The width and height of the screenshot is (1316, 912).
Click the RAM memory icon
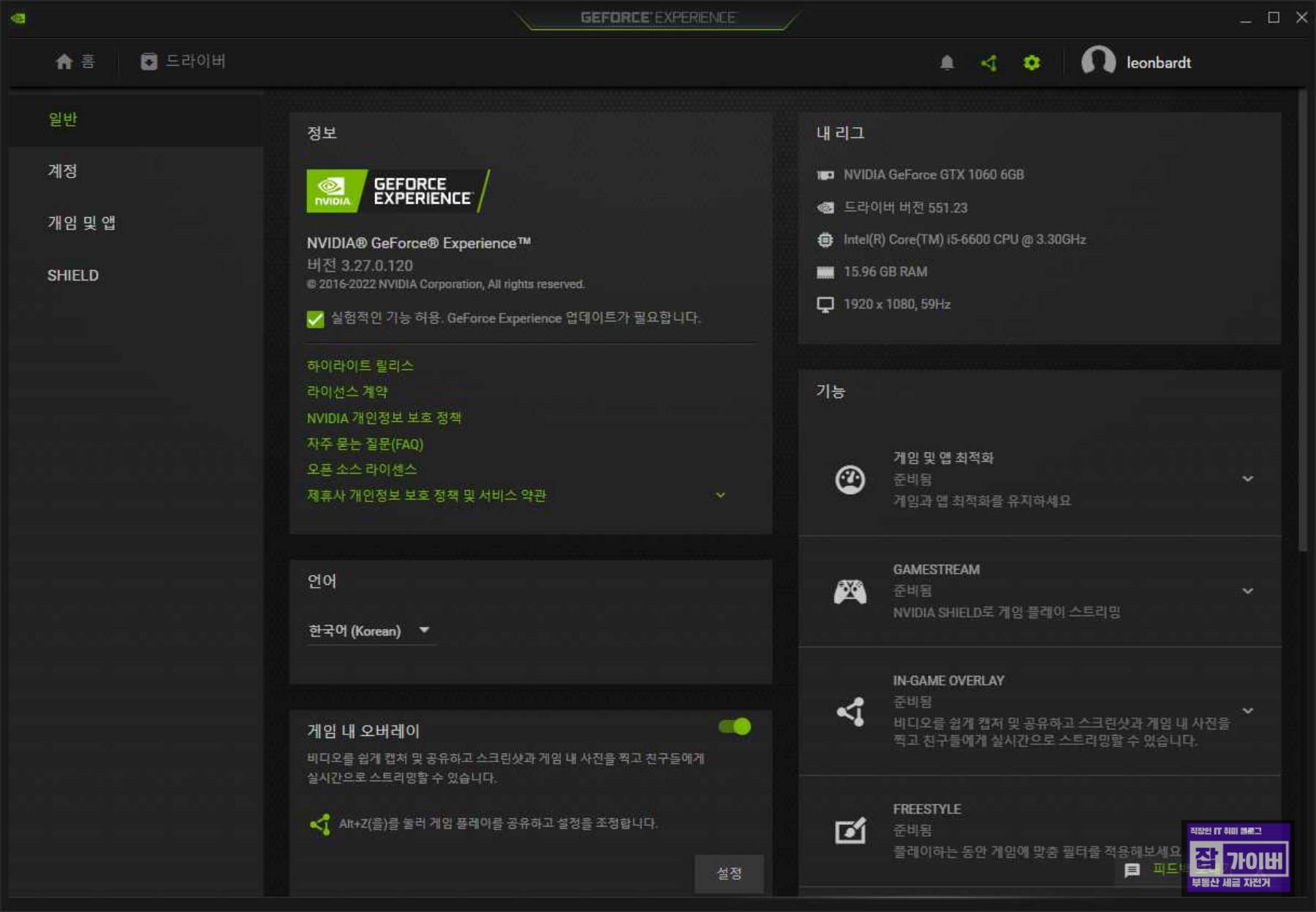coord(825,272)
